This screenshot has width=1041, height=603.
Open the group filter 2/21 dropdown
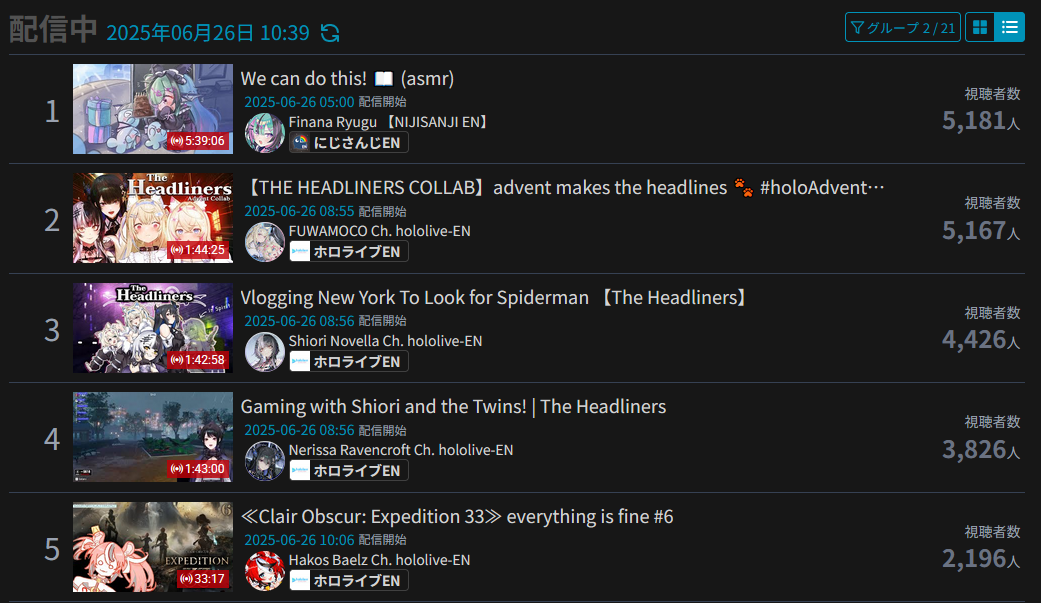click(902, 27)
